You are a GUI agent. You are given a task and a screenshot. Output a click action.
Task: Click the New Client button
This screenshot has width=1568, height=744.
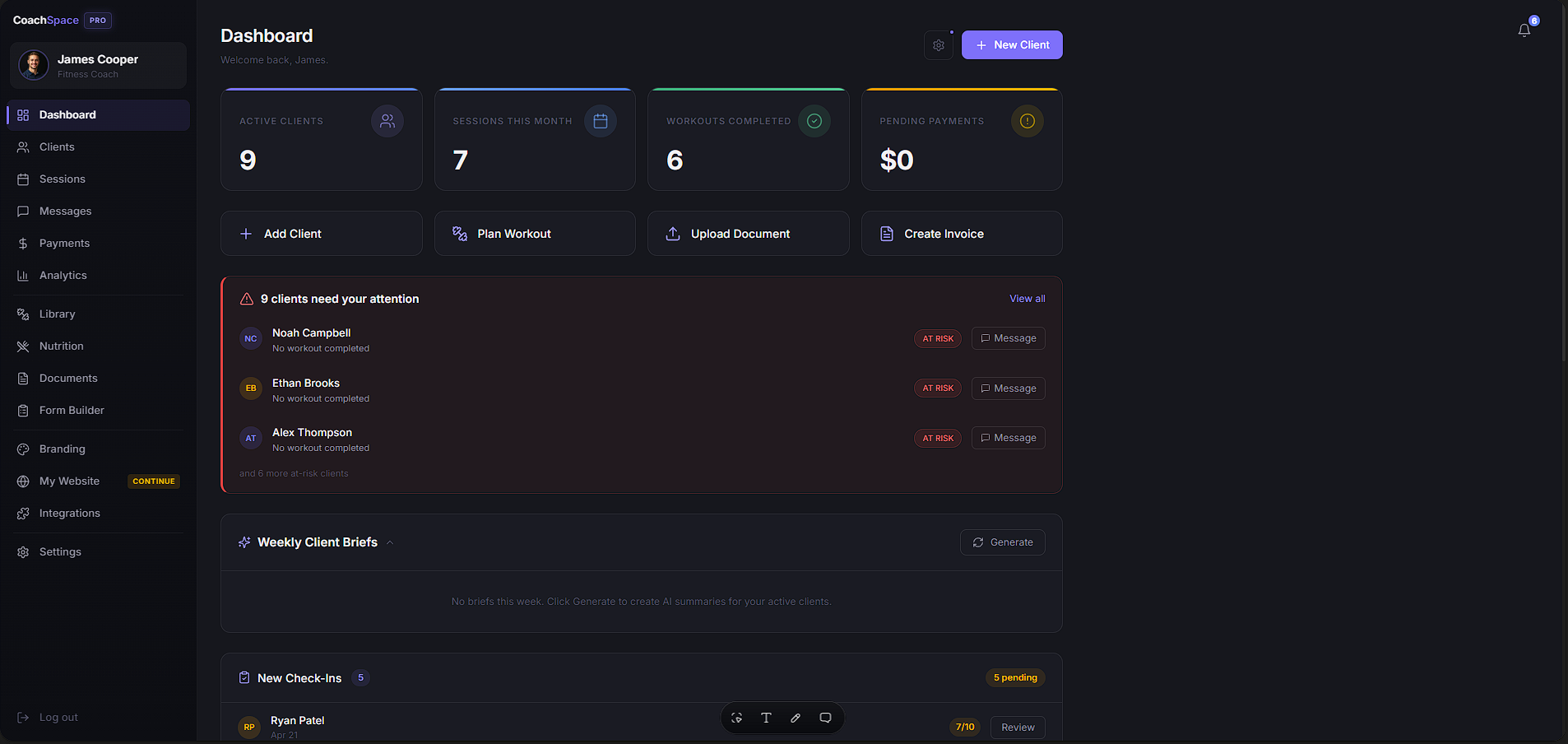pos(1012,45)
